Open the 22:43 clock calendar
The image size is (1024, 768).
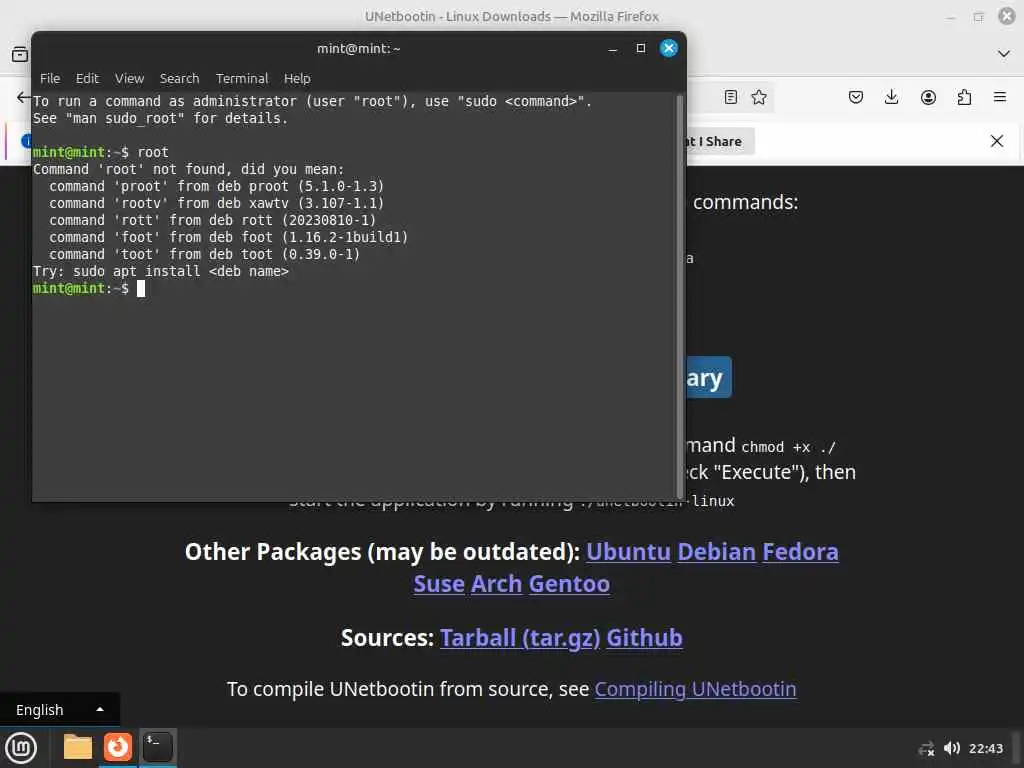click(x=985, y=748)
